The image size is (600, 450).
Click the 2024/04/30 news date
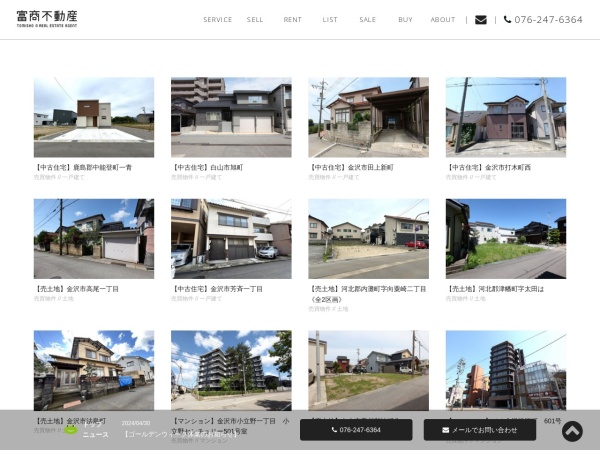[136, 423]
